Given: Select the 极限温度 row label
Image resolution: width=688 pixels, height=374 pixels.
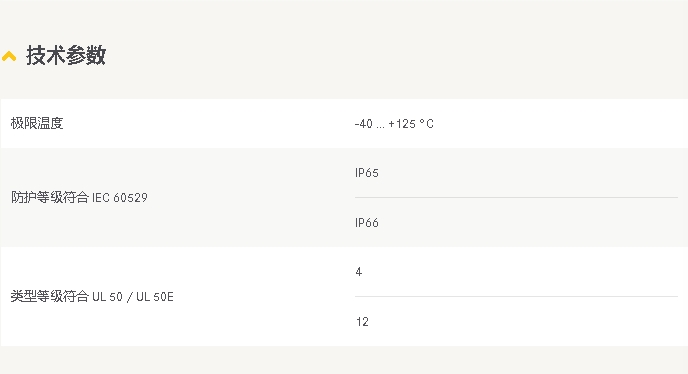Looking at the screenshot, I should click(x=37, y=123).
